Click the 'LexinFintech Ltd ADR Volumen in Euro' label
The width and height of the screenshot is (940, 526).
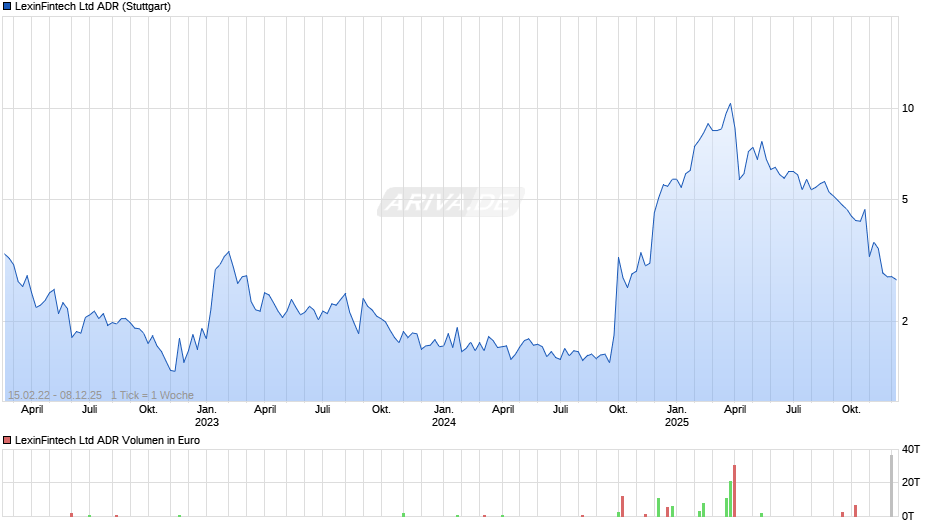coord(107,440)
